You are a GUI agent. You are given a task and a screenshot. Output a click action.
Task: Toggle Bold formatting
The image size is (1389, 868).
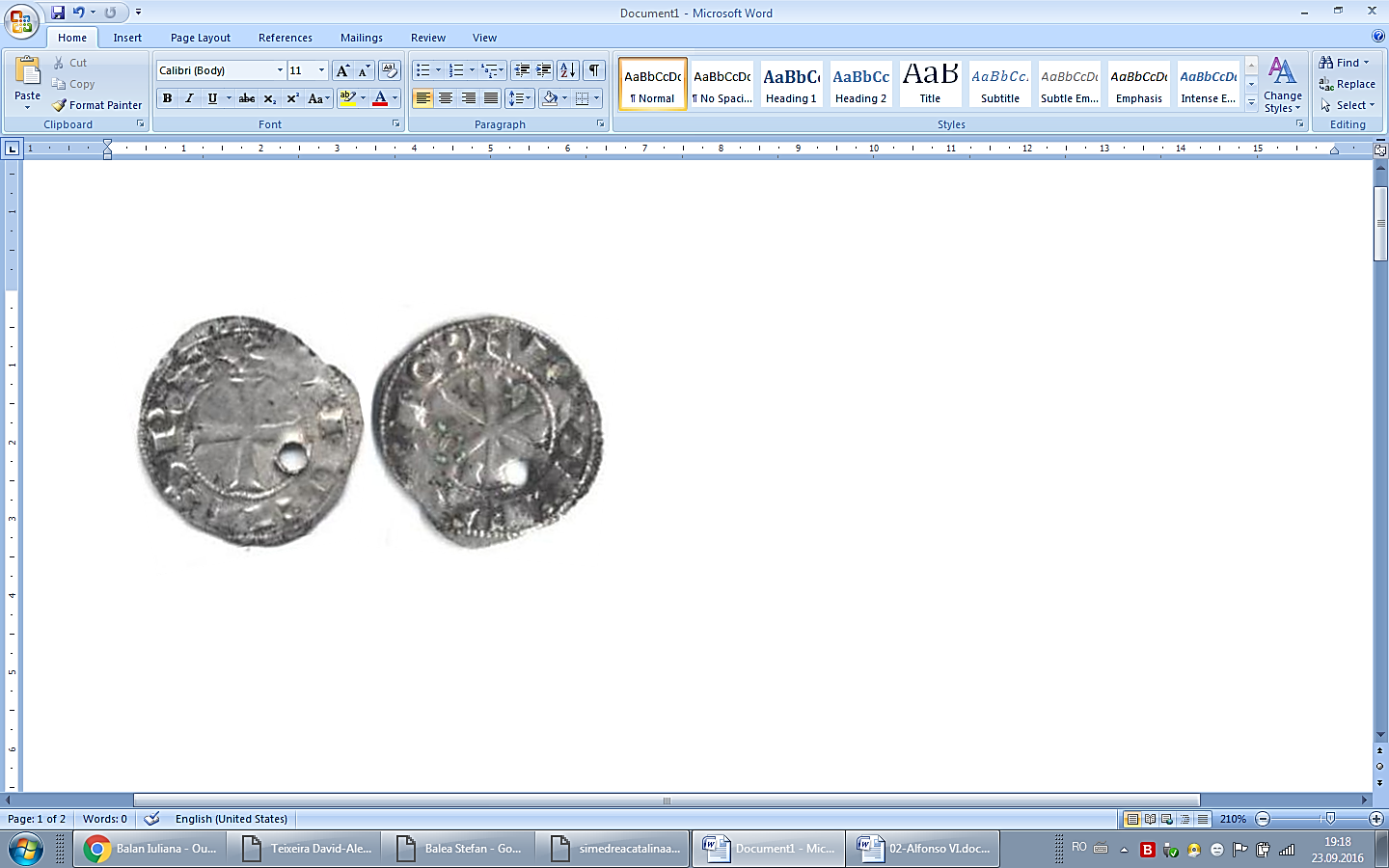168,98
